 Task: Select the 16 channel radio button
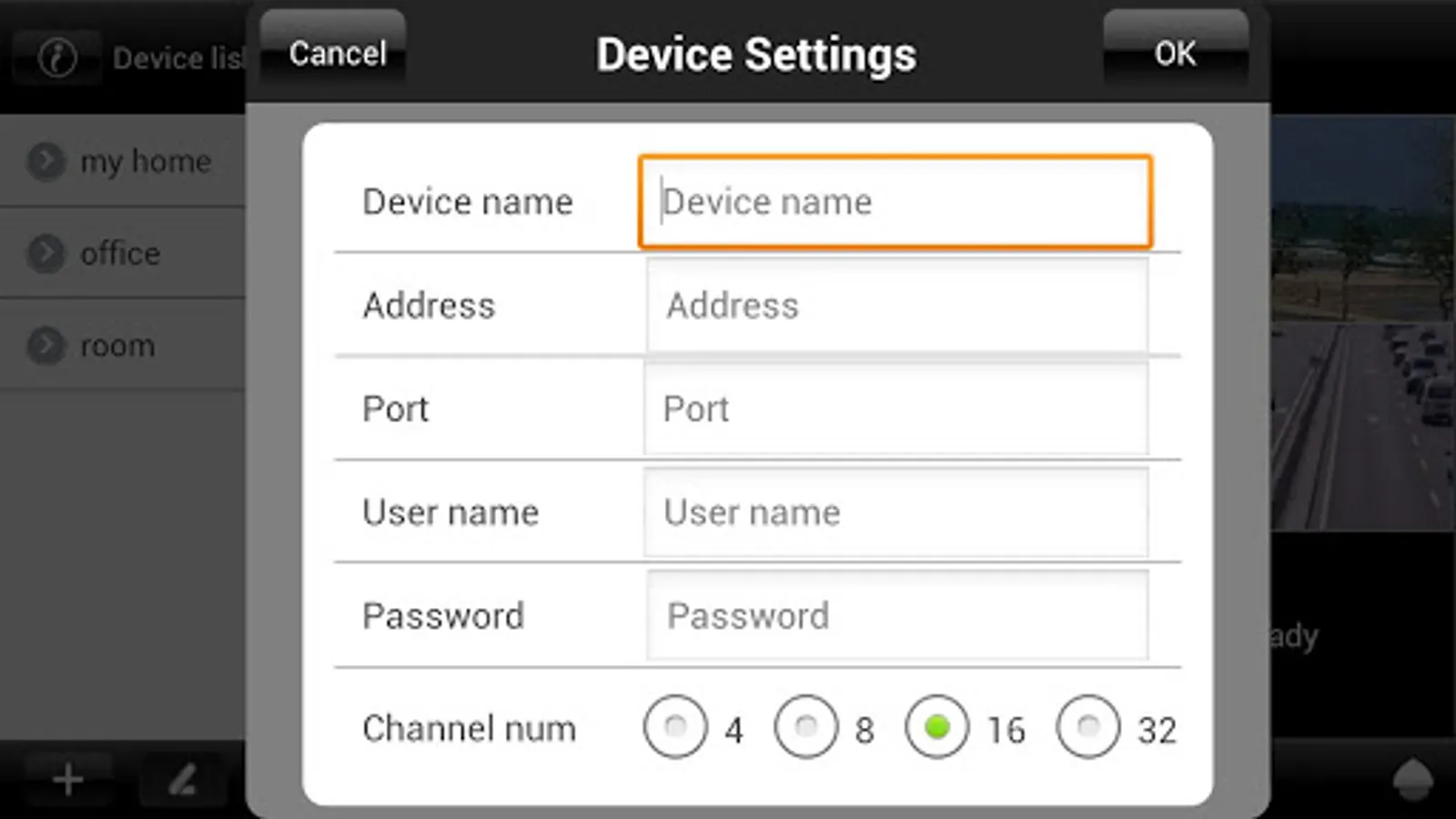coord(937,727)
